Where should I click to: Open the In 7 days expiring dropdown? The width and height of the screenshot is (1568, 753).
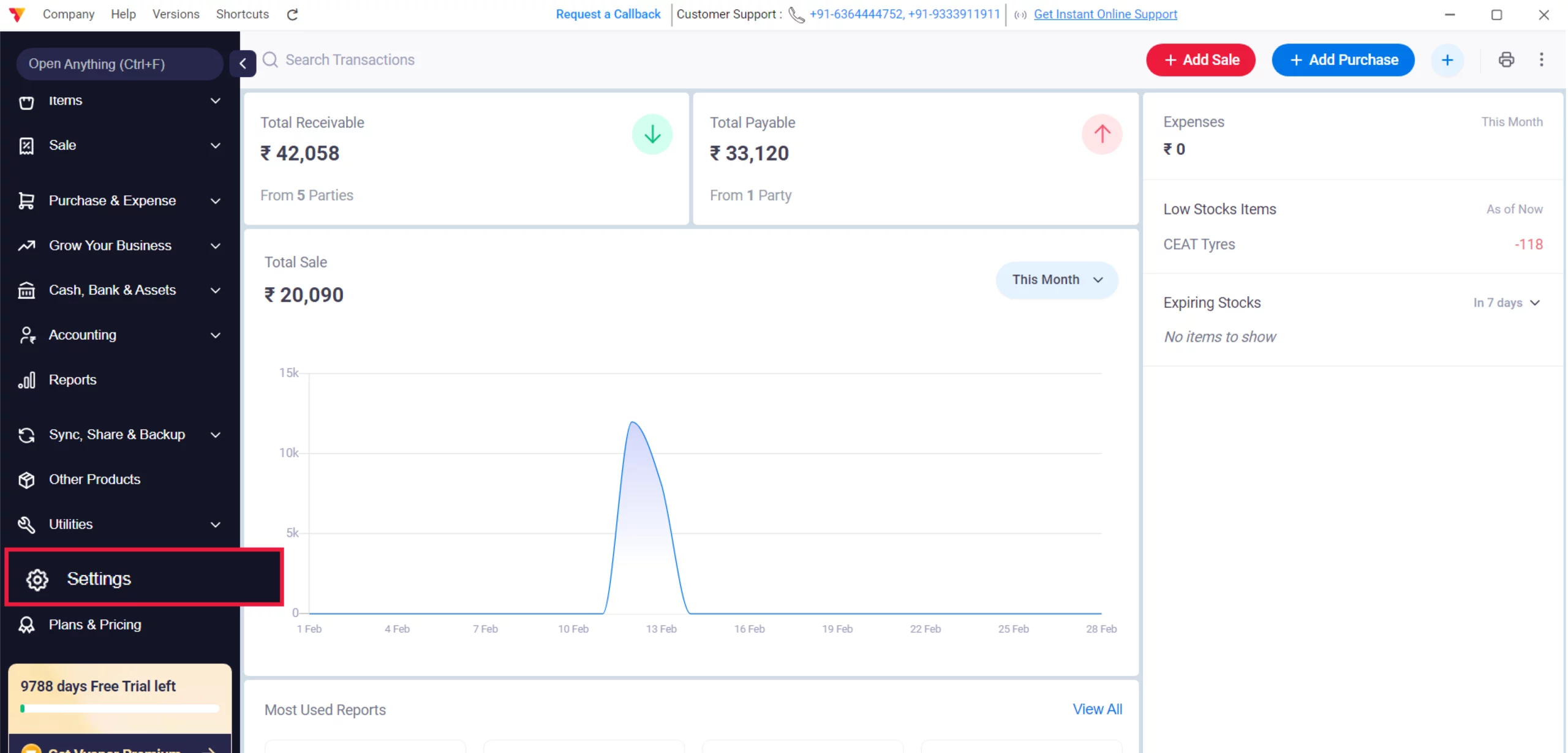(1506, 303)
